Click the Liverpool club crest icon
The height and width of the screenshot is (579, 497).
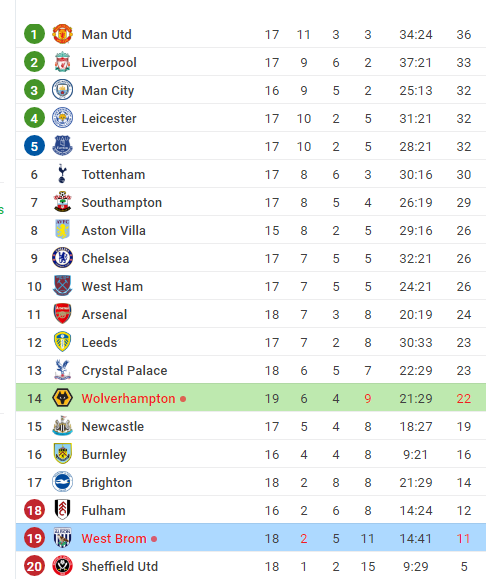click(x=62, y=62)
